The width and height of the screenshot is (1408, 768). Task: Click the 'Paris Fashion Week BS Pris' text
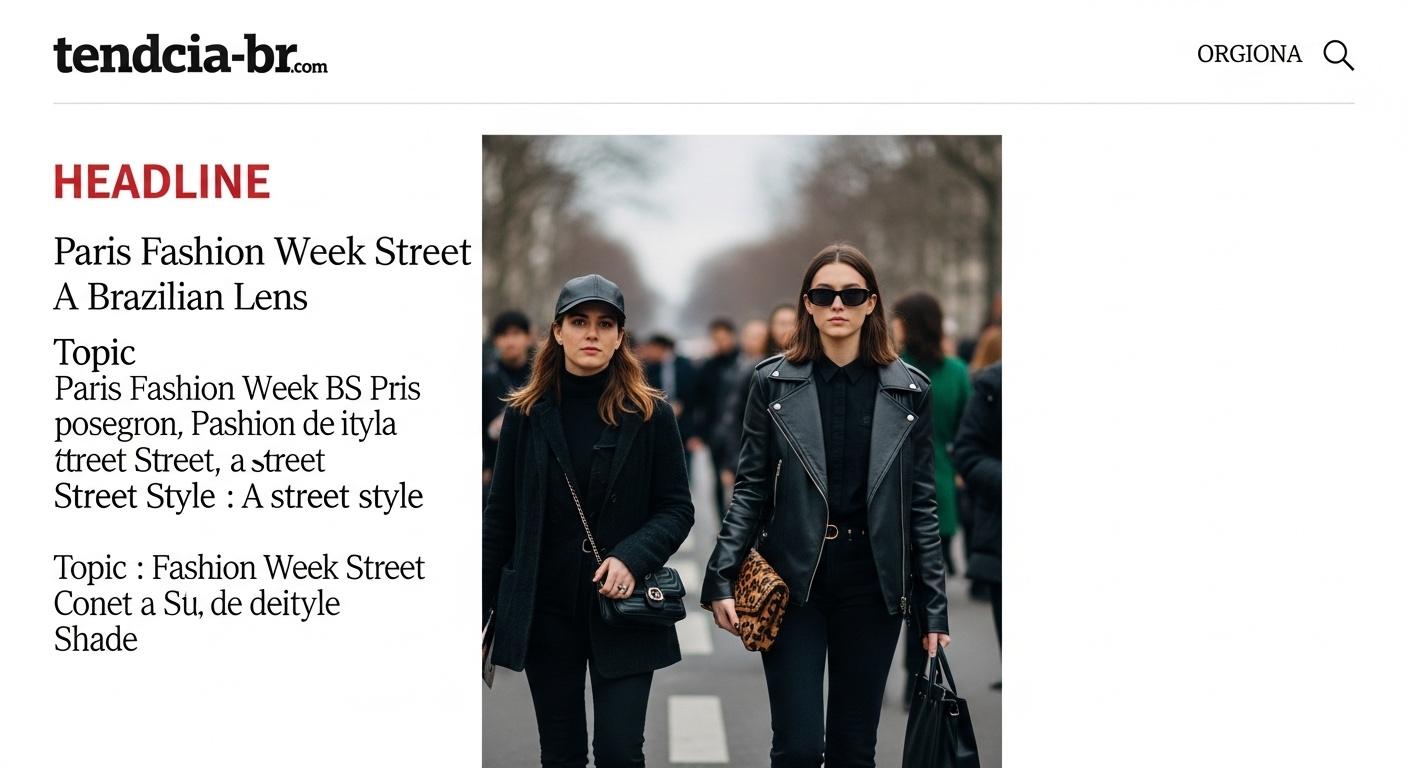(x=237, y=388)
